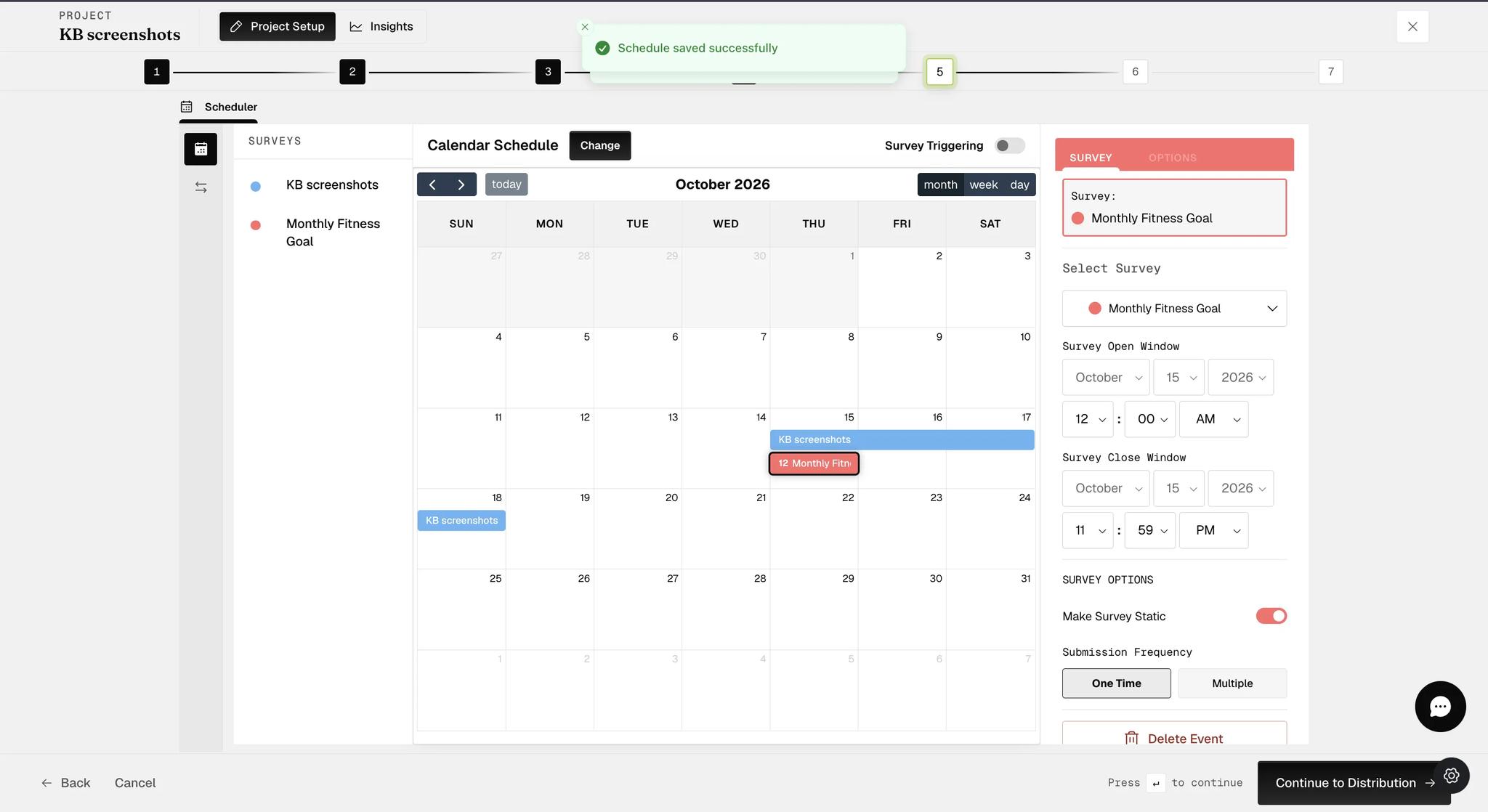Open the chat support bubble

point(1440,707)
